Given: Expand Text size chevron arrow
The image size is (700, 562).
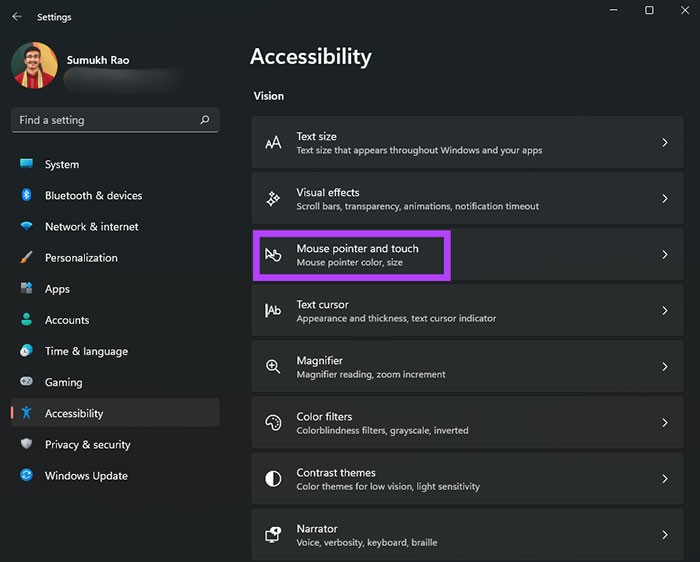Looking at the screenshot, I should 664,143.
